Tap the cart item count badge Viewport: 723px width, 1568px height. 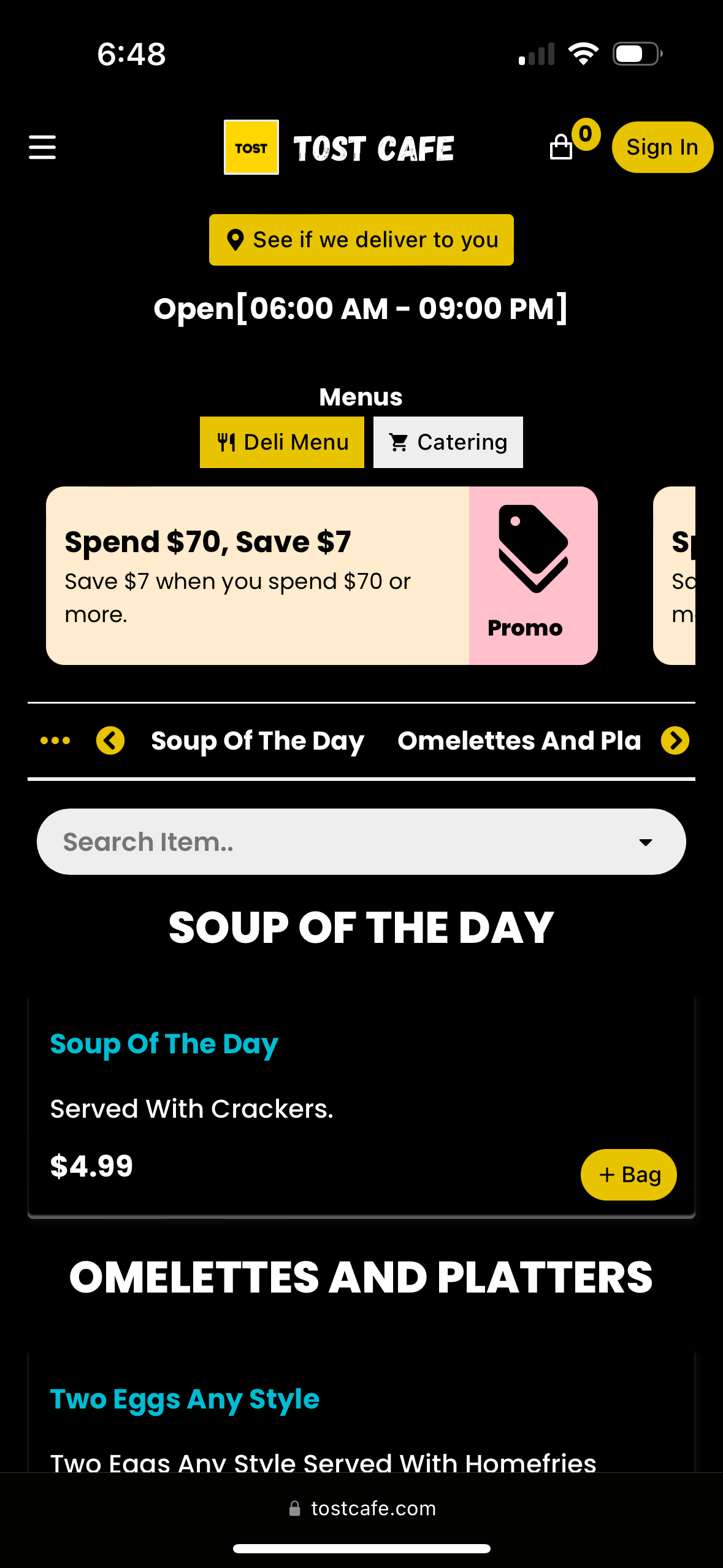tap(586, 134)
